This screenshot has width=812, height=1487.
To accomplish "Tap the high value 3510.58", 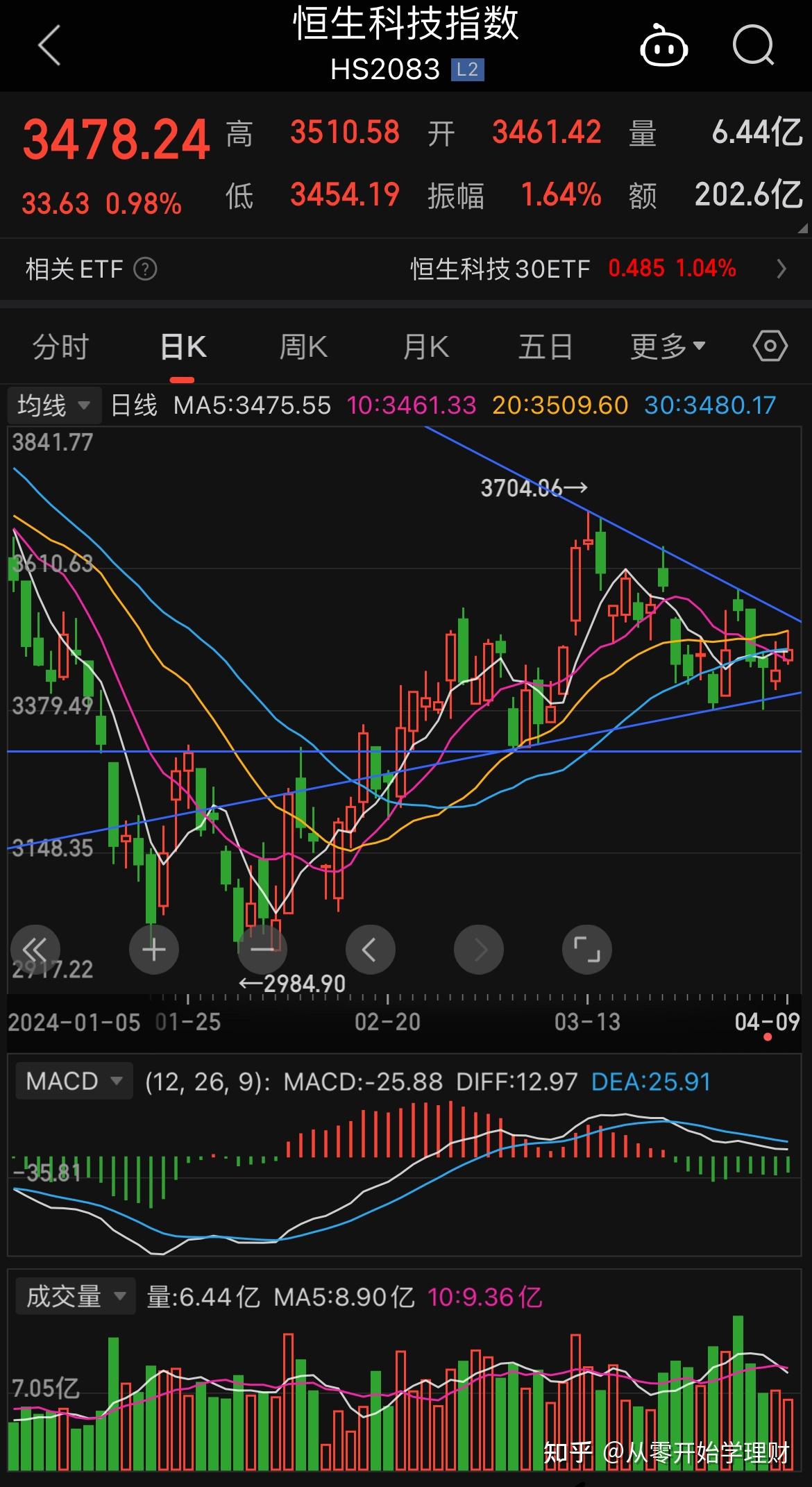I will 345,132.
